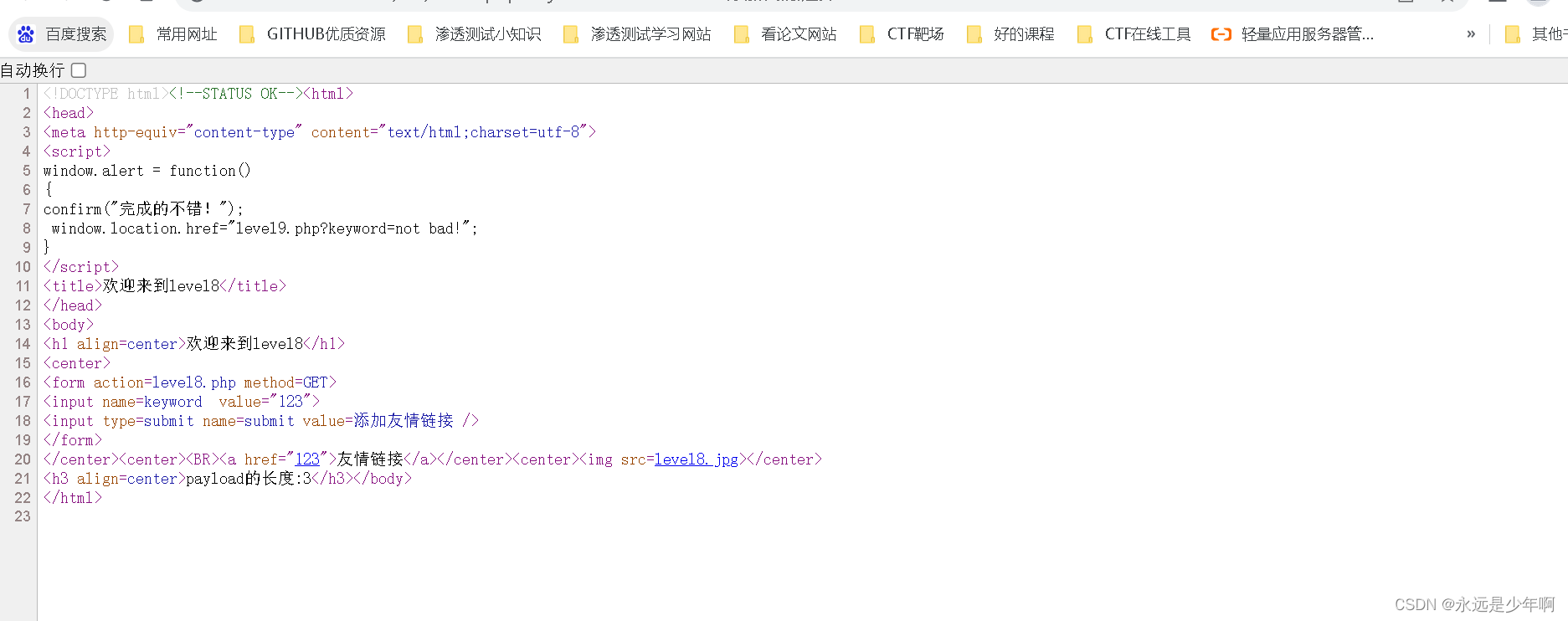Open the 看论文网站 bookmark folder

785,34
